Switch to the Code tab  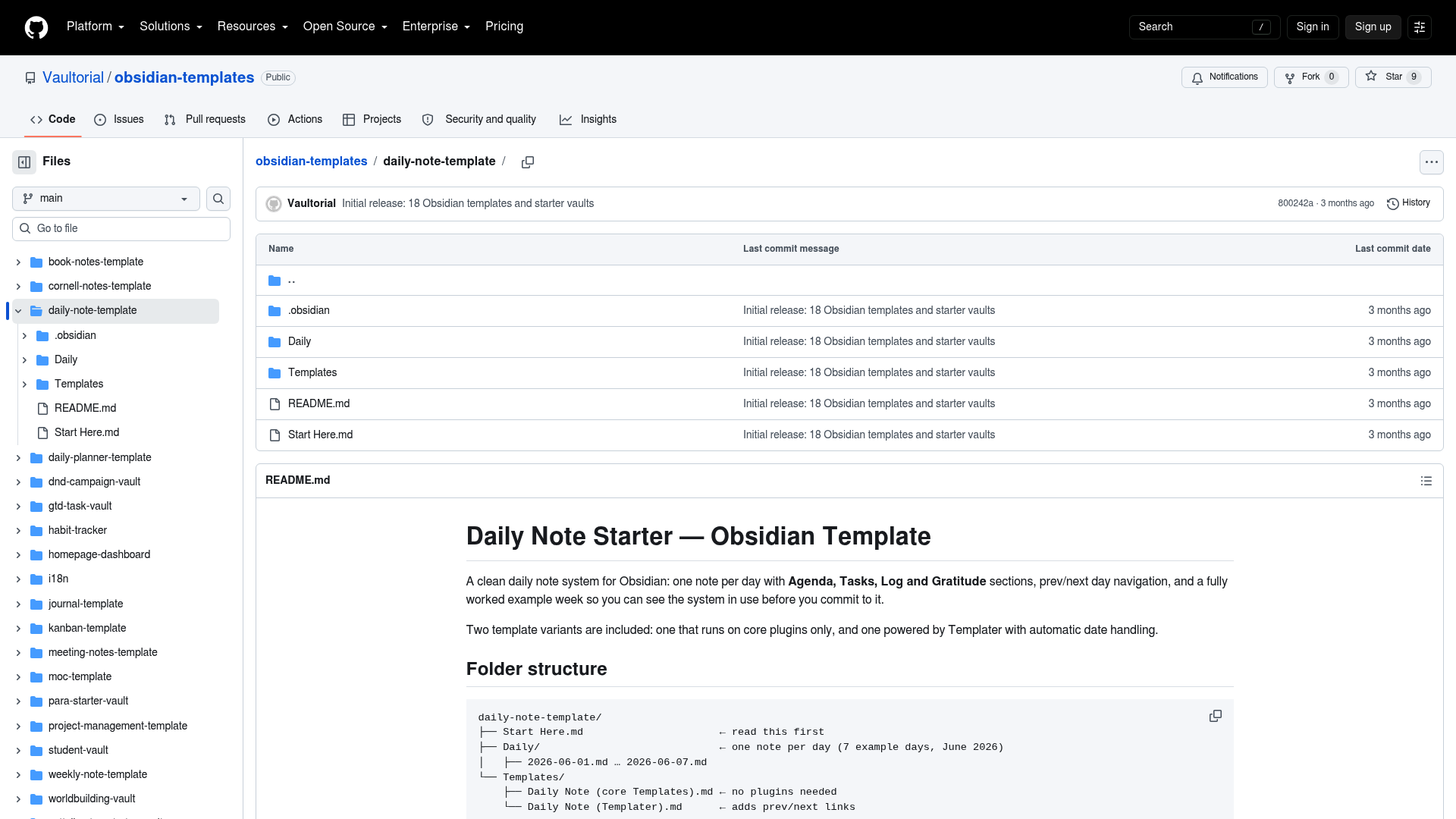click(52, 120)
